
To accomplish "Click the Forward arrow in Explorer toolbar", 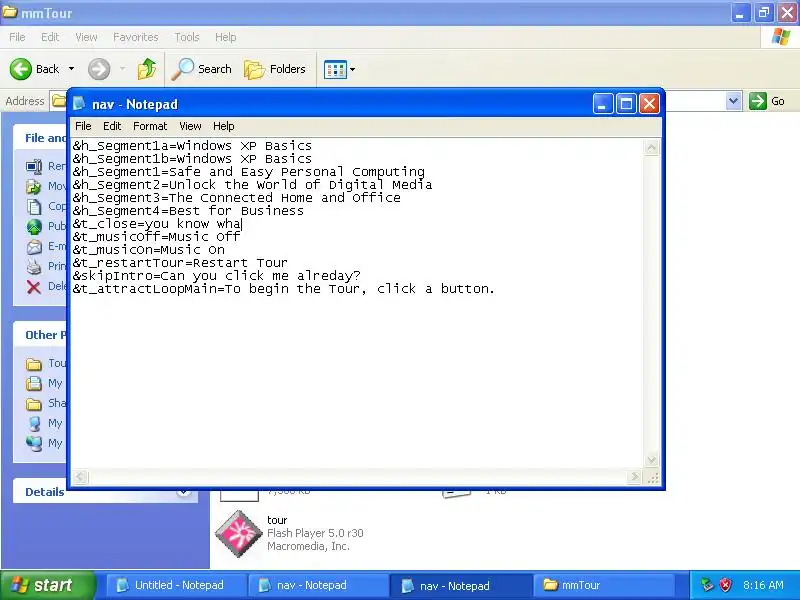I will tap(99, 69).
